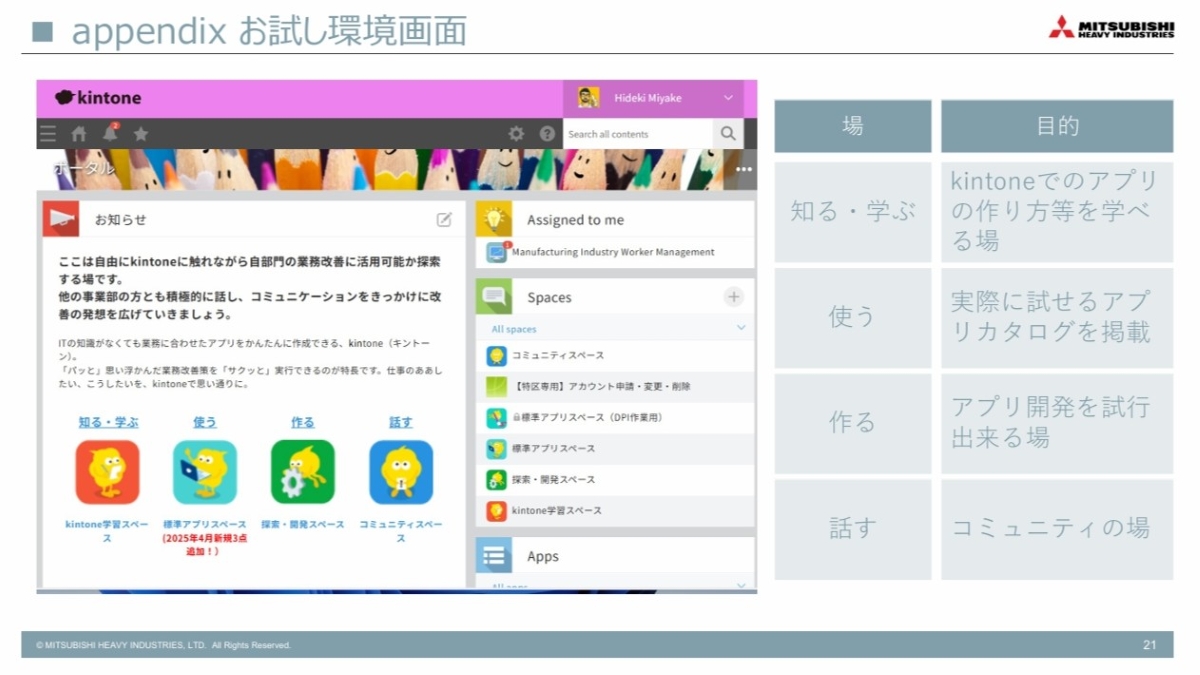Open 標準アプリスペース in Spaces list
Image resolution: width=1200 pixels, height=675 pixels.
[x=553, y=448]
